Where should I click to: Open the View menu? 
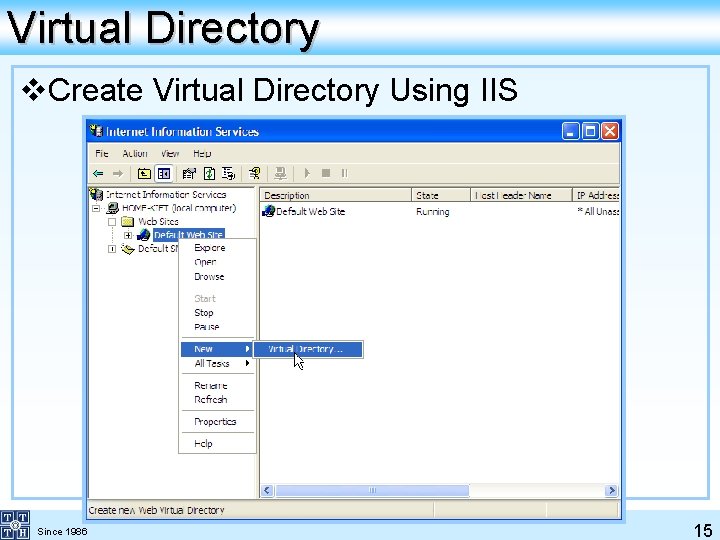(170, 153)
